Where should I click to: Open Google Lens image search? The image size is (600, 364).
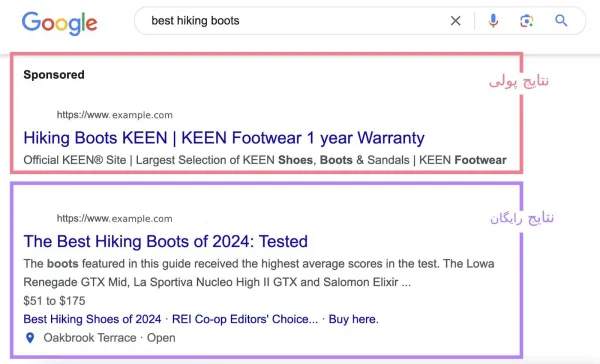click(x=527, y=21)
